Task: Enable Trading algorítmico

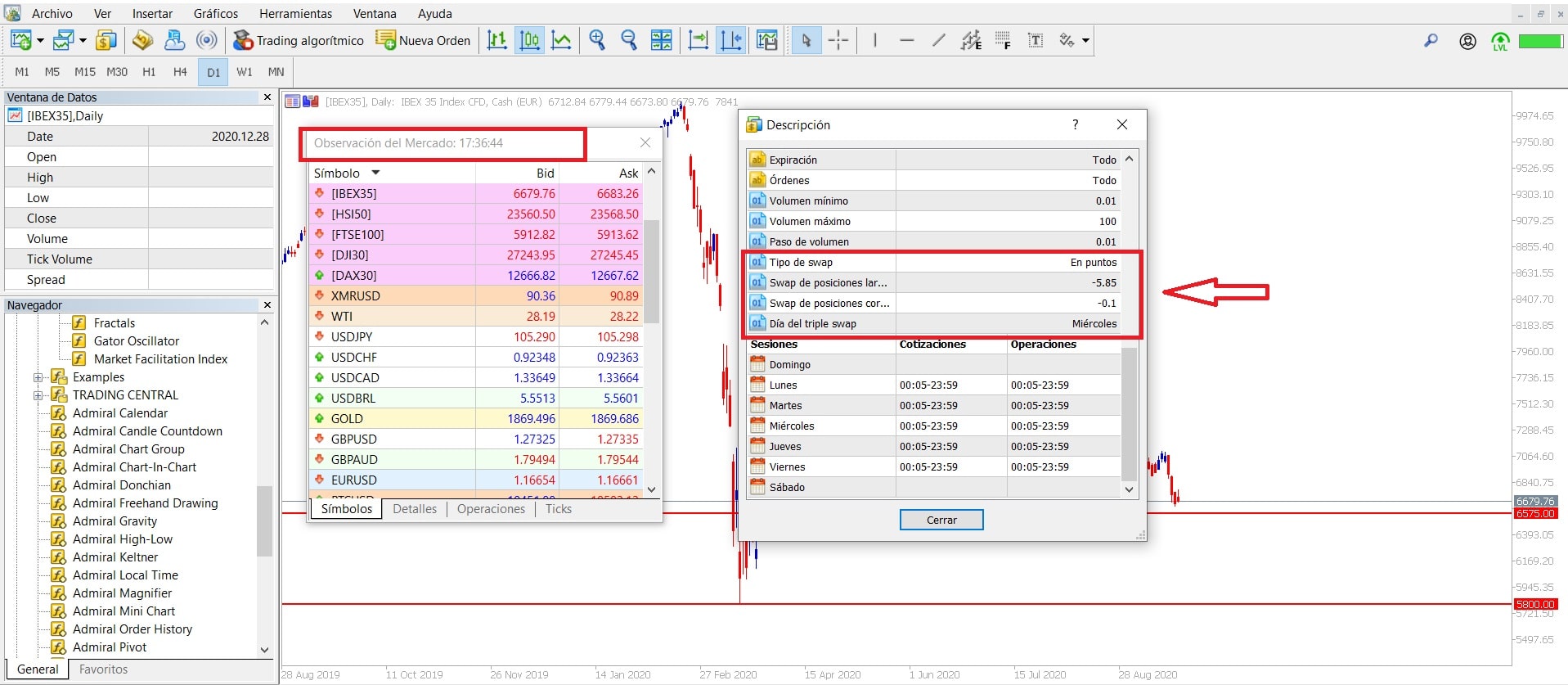Action: click(x=299, y=40)
